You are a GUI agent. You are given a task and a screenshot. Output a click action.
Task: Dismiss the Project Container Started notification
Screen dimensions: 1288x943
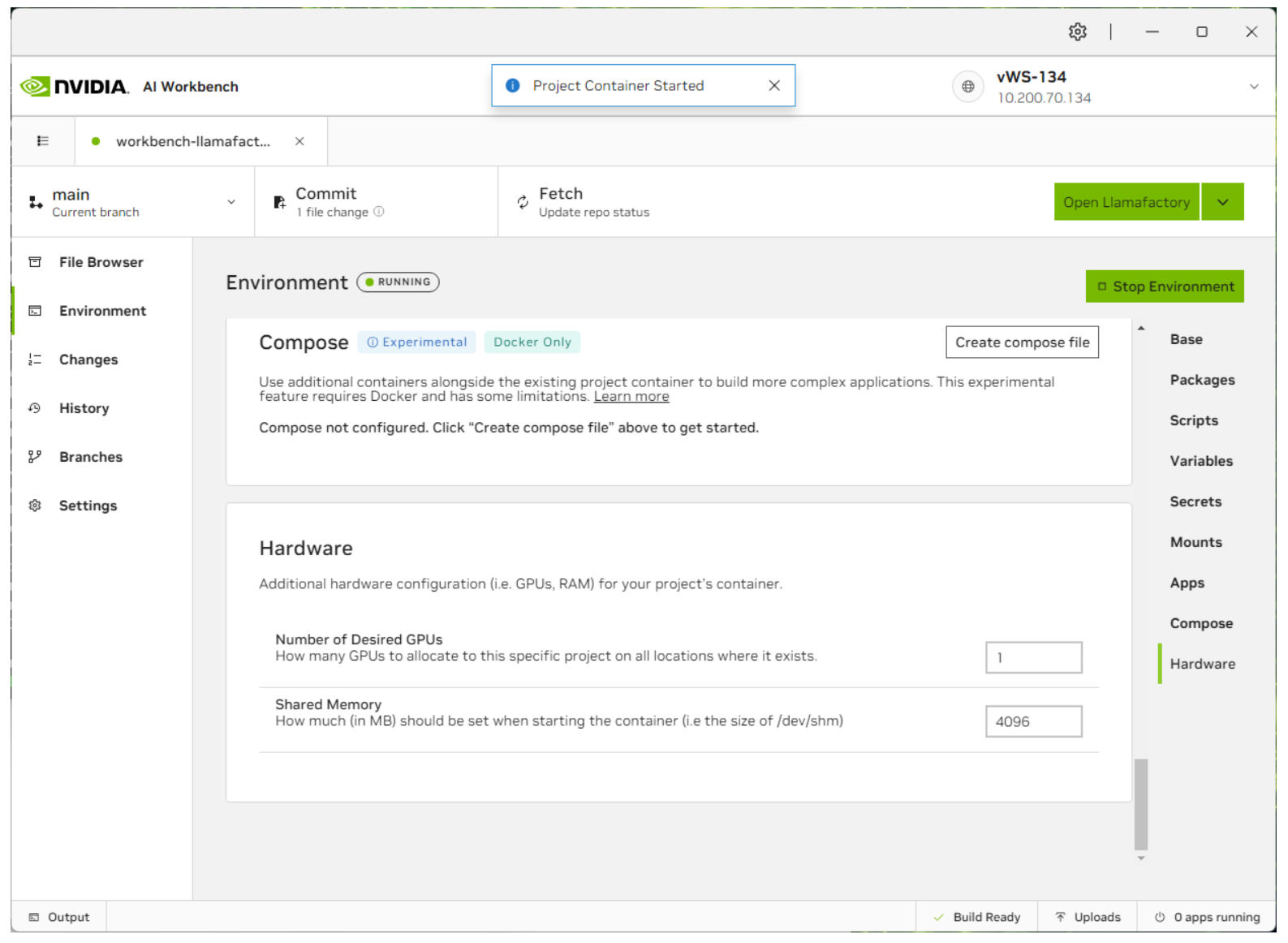[773, 86]
